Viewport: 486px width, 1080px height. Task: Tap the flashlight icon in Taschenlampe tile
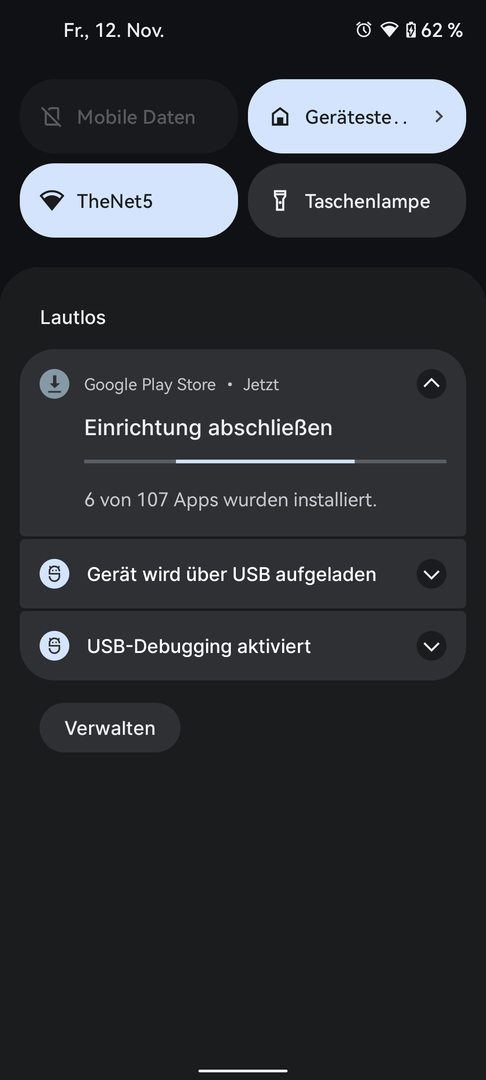point(279,201)
